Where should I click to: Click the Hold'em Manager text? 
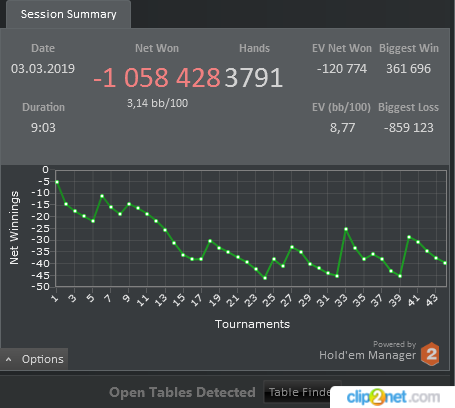click(x=367, y=355)
